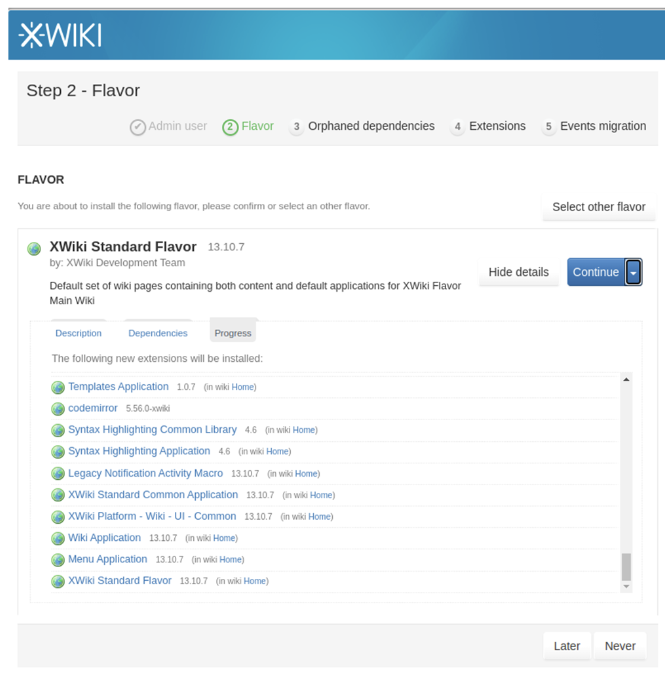Click step 5 Events migration number badge
The height and width of the screenshot is (674, 665).
click(x=549, y=127)
